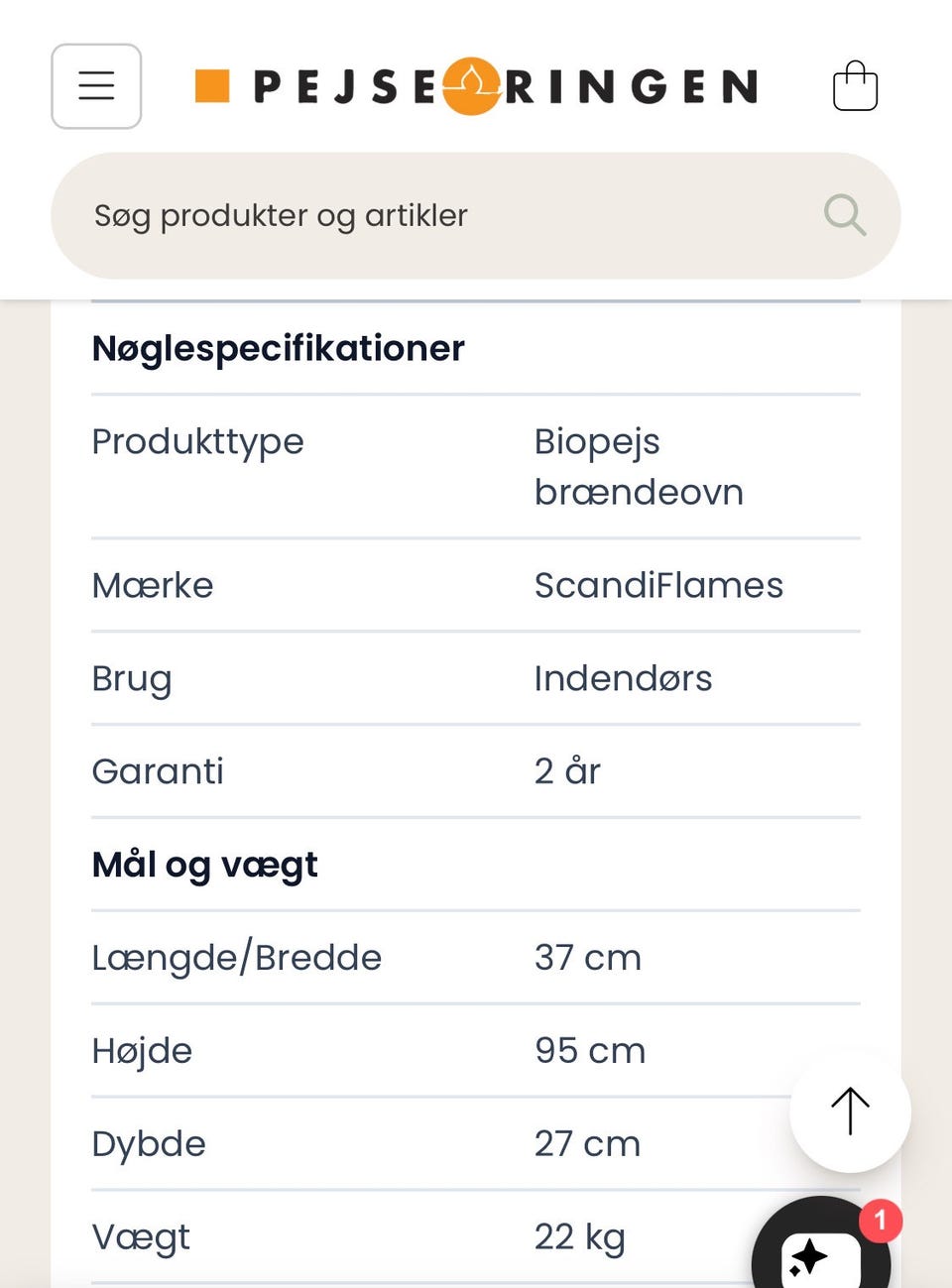Click the "Mål og vægt" section heading
The height and width of the screenshot is (1288, 952).
tap(204, 865)
